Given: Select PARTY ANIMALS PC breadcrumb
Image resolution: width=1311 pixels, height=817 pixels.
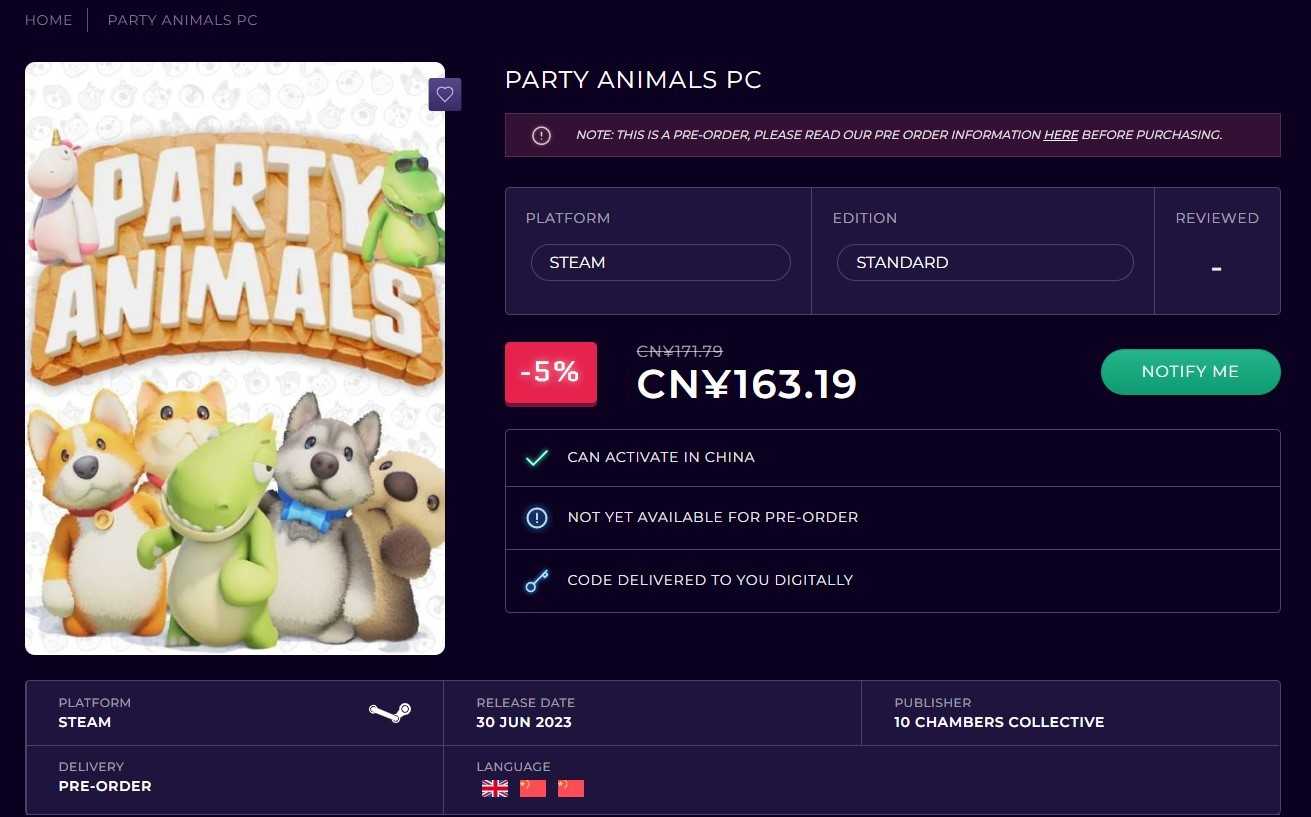Looking at the screenshot, I should coord(182,20).
